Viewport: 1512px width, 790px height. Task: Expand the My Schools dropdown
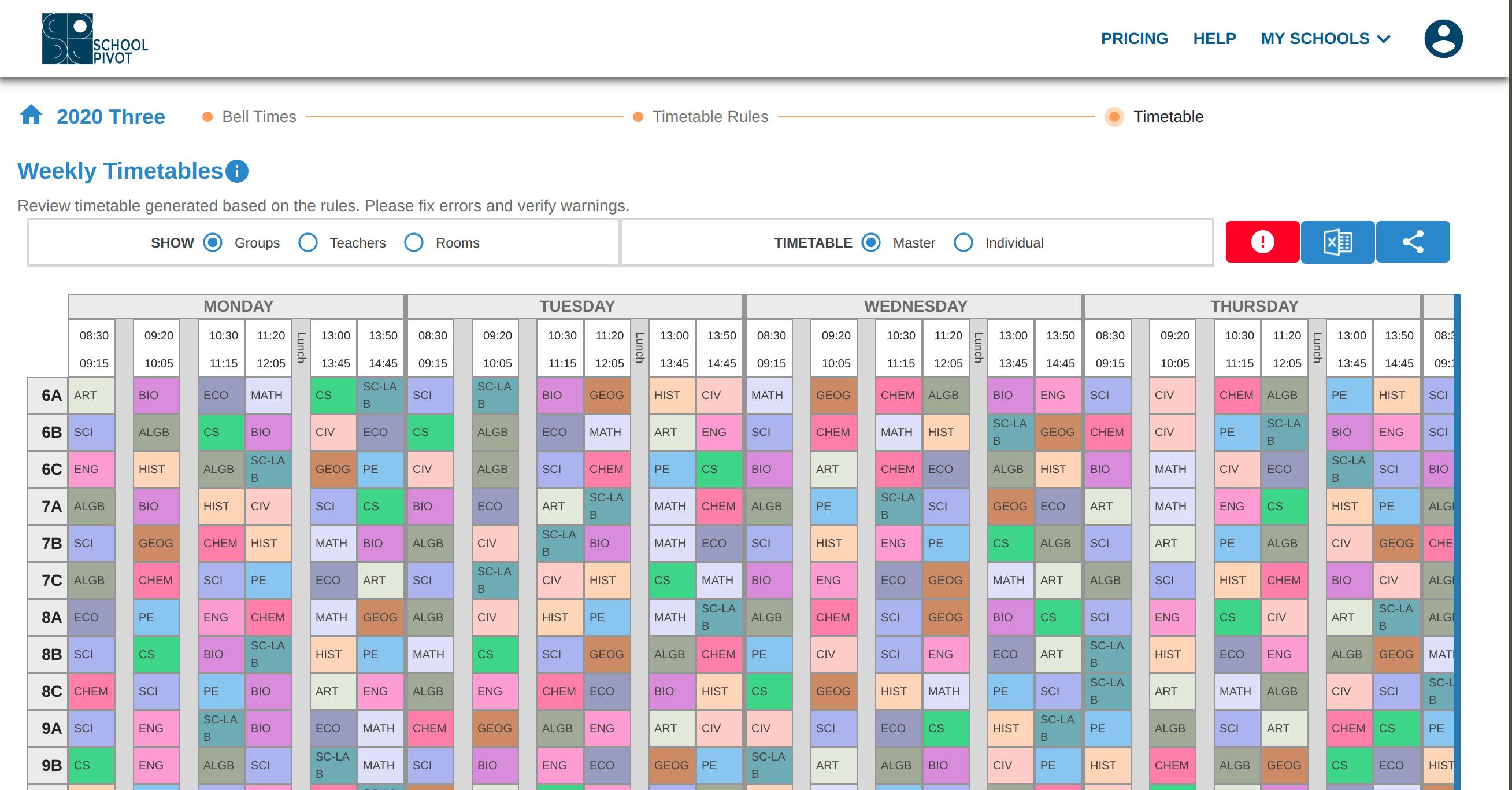point(1326,39)
